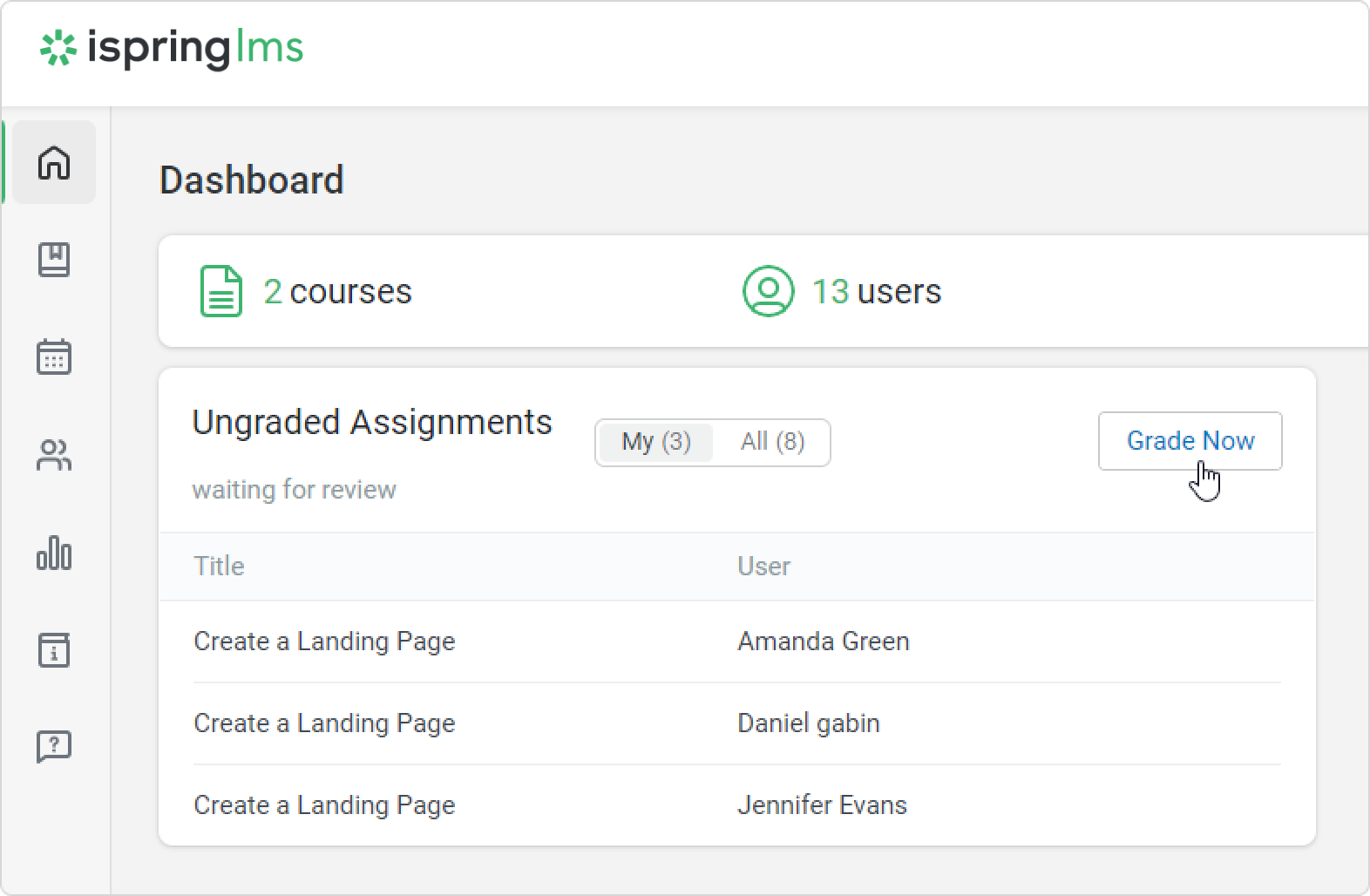The image size is (1370, 896).
Task: Open the Courses book icon in sidebar
Action: (x=54, y=260)
